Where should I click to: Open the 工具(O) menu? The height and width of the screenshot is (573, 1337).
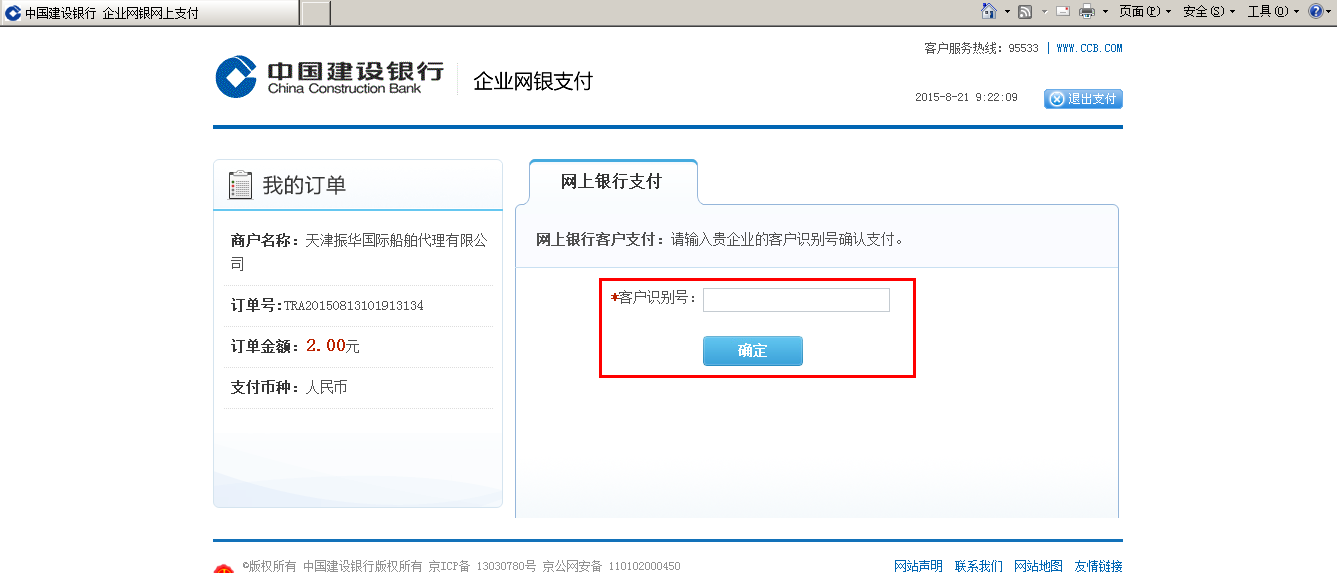pos(1274,12)
